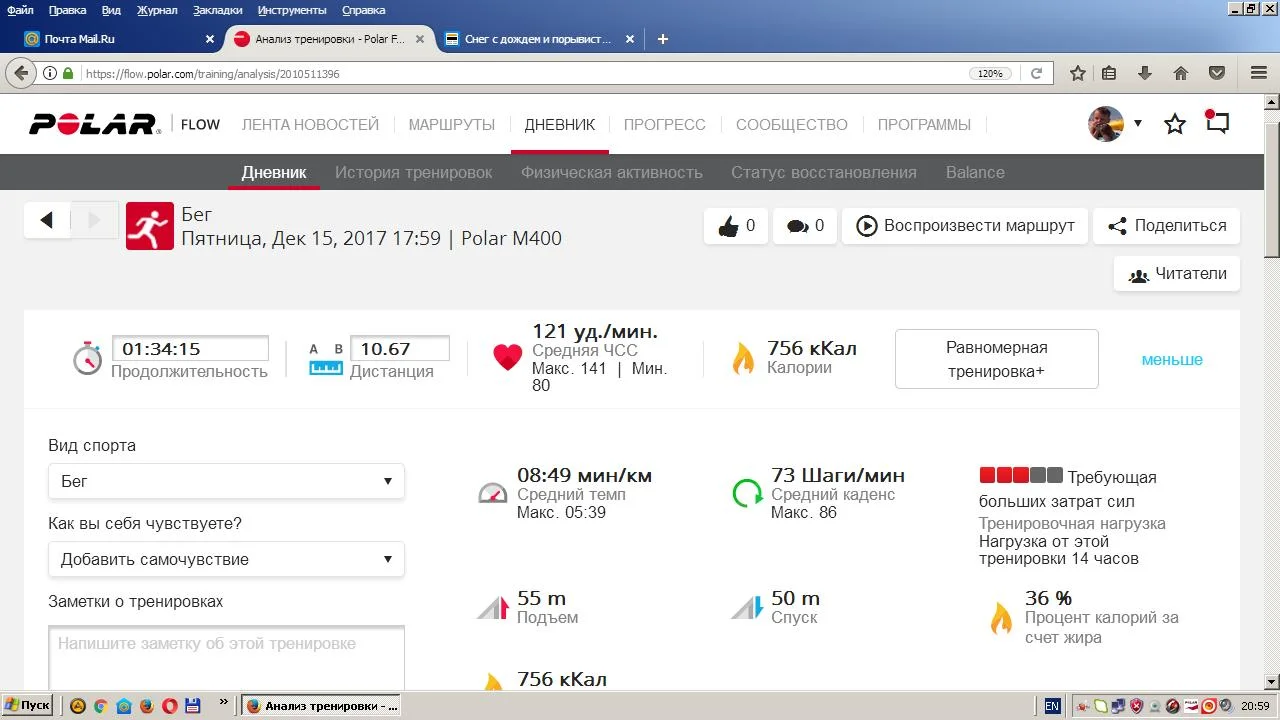Open the Правка menu

point(67,10)
